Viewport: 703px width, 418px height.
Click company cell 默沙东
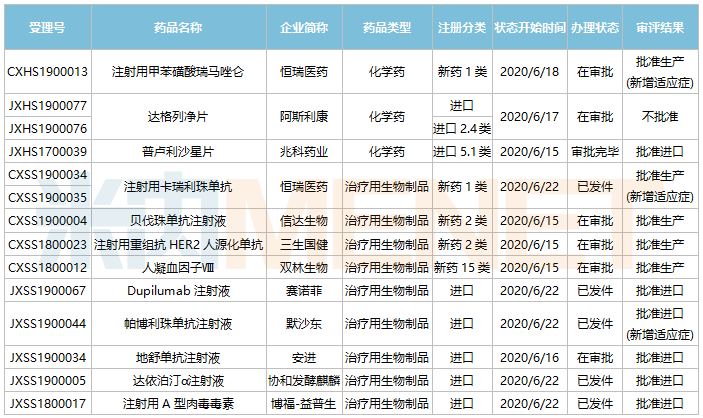[304, 323]
